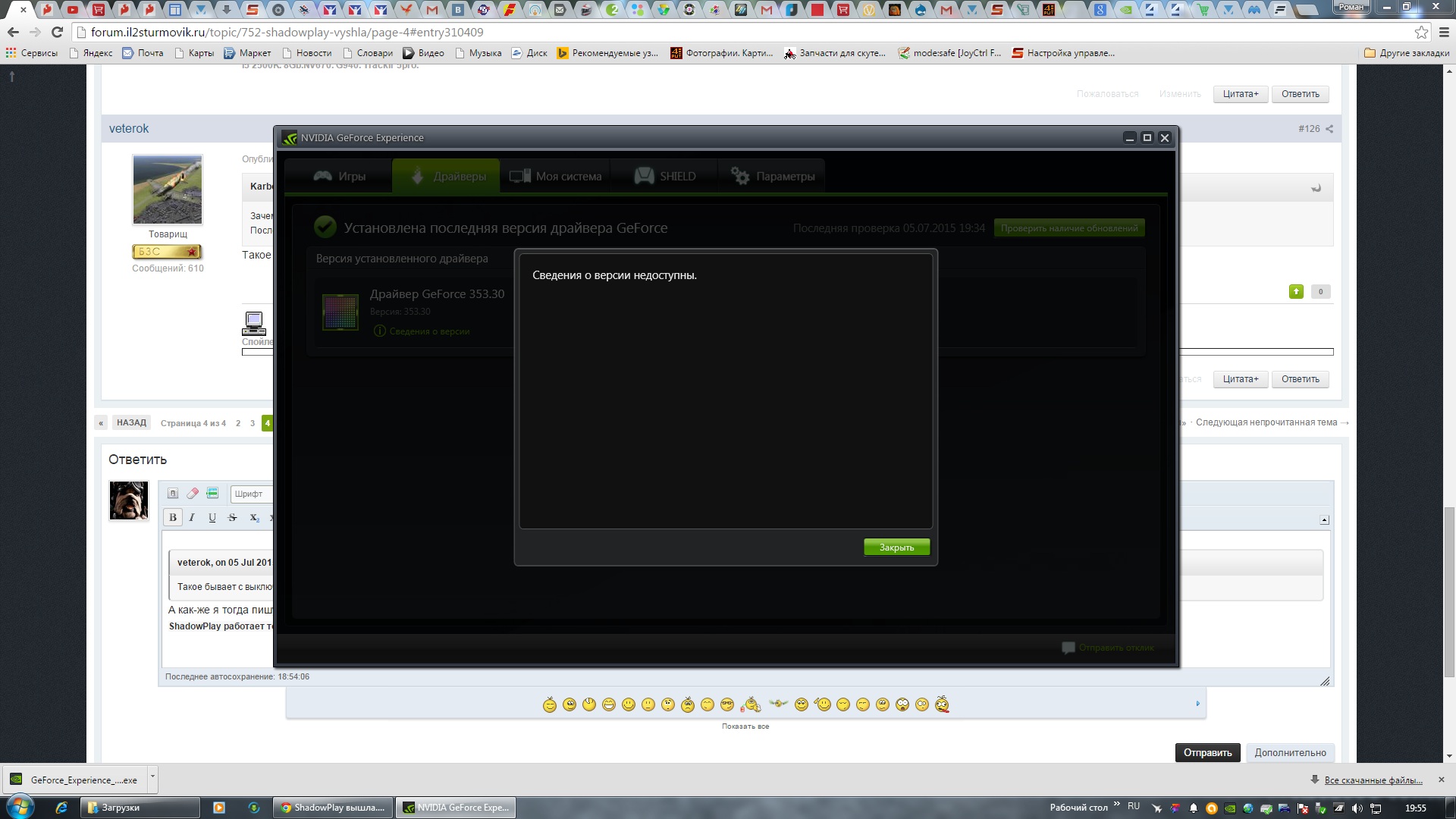Image resolution: width=1456 pixels, height=819 pixels.
Task: Close the downloads bar
Action: click(1442, 780)
